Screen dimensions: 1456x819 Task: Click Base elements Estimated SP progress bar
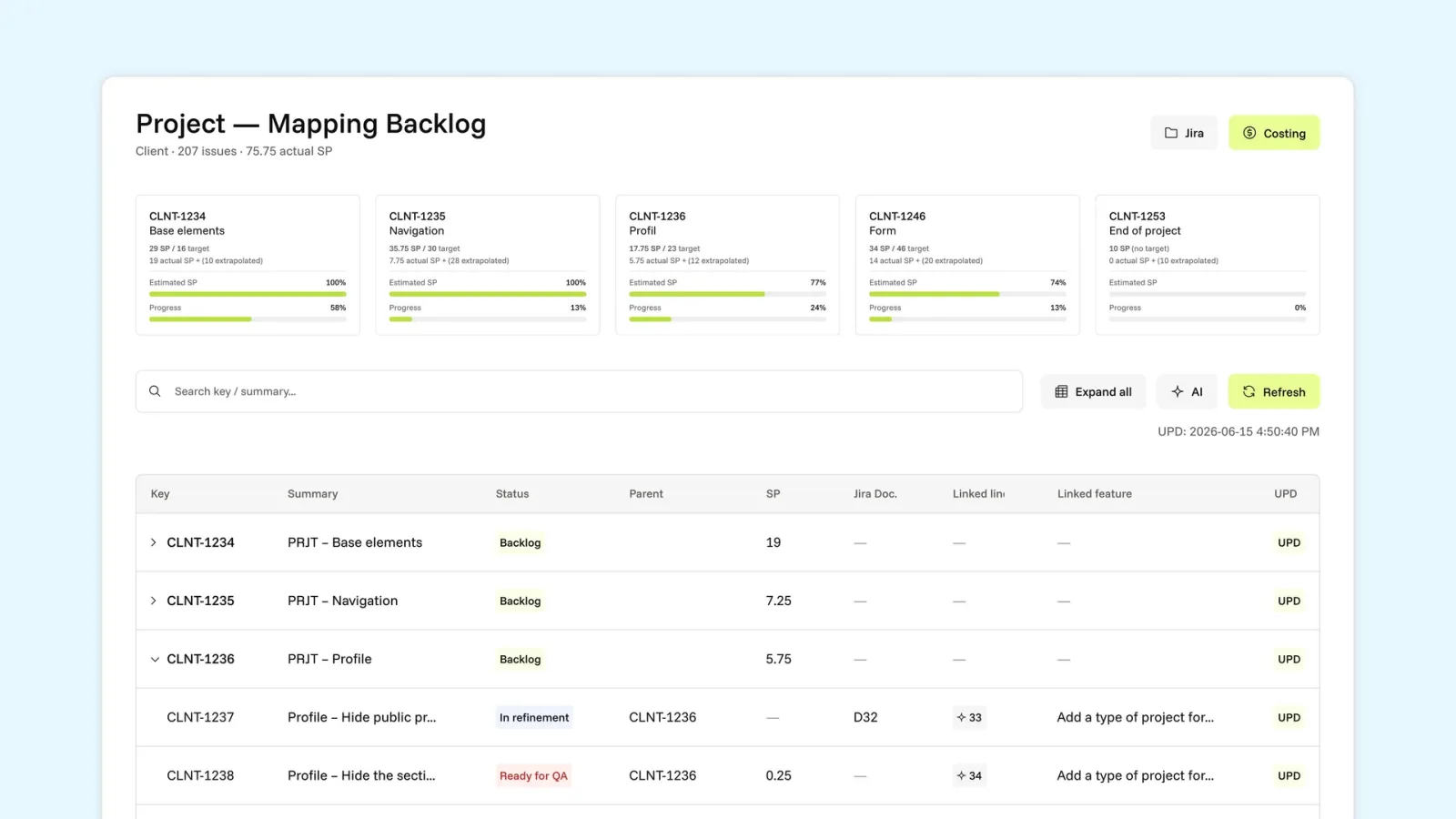248,294
